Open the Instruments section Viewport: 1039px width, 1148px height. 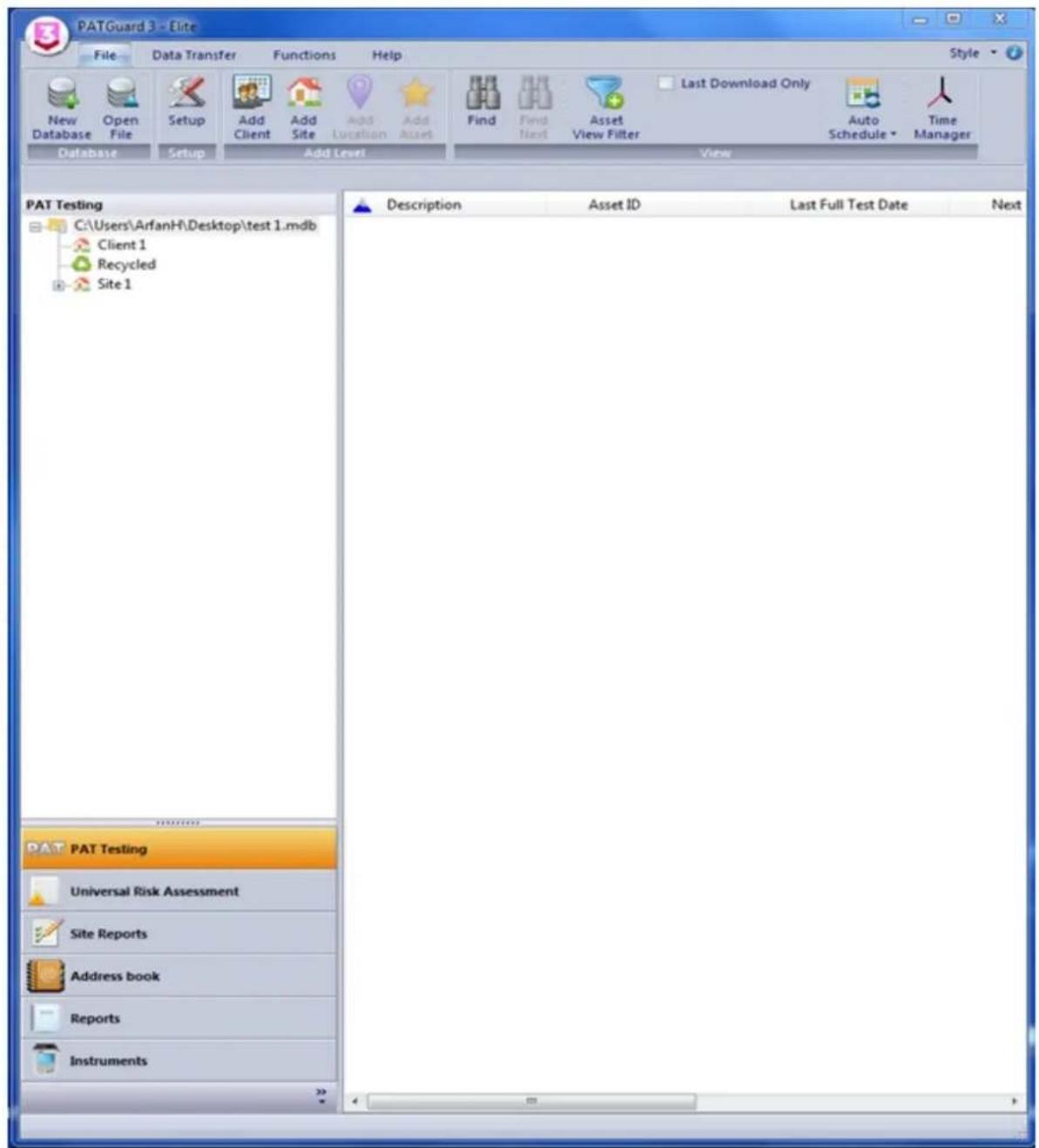click(179, 1060)
